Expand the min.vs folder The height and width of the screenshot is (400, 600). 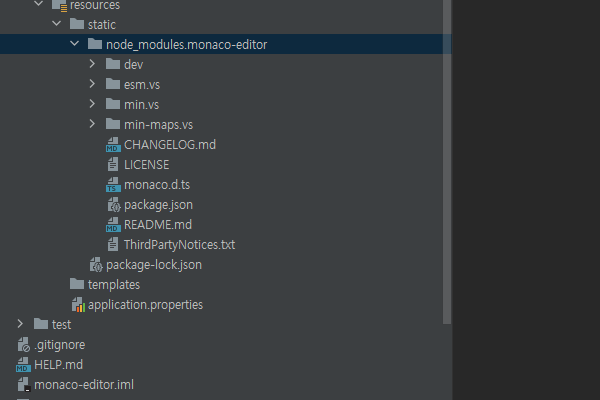[92, 104]
